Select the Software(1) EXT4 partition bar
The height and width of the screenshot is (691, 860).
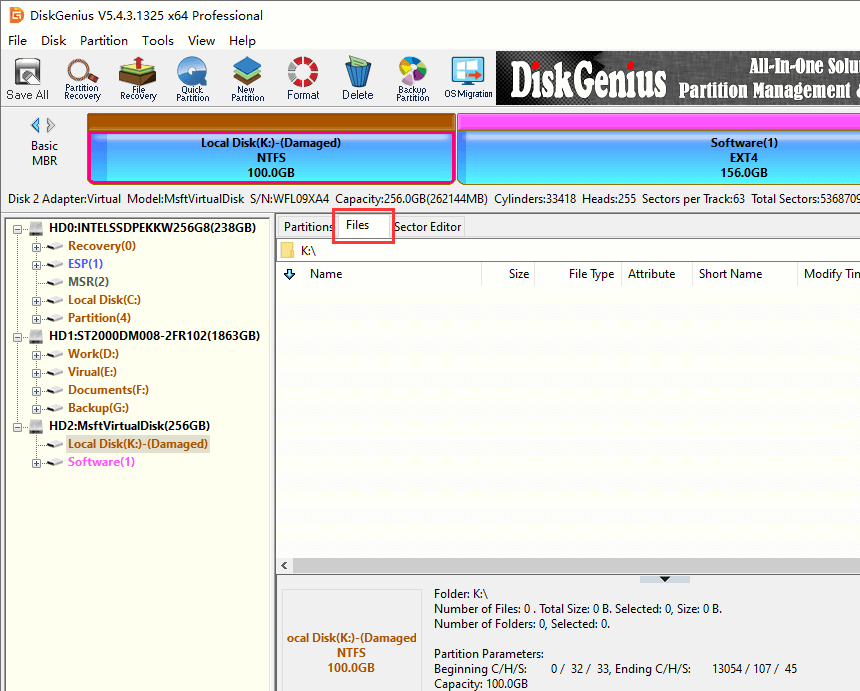tap(658, 158)
